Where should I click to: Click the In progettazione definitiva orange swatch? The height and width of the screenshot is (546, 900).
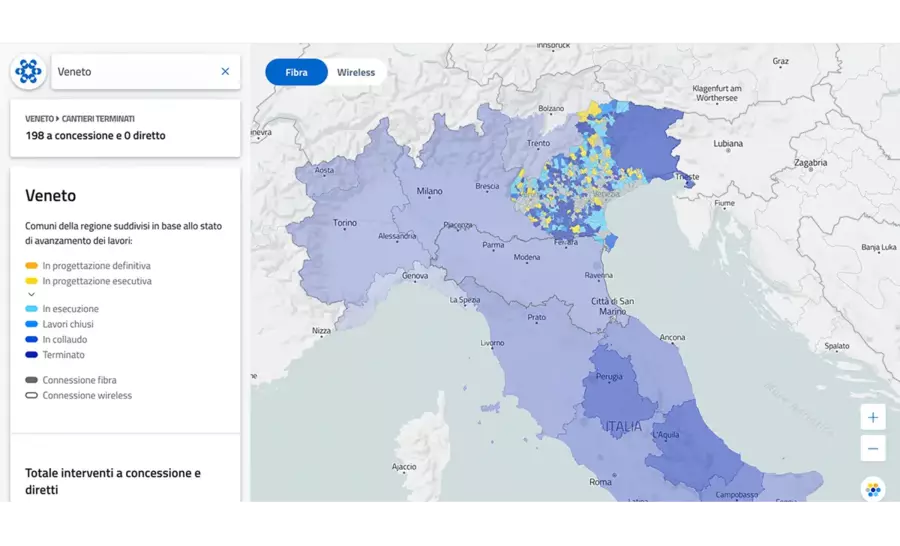tap(32, 266)
